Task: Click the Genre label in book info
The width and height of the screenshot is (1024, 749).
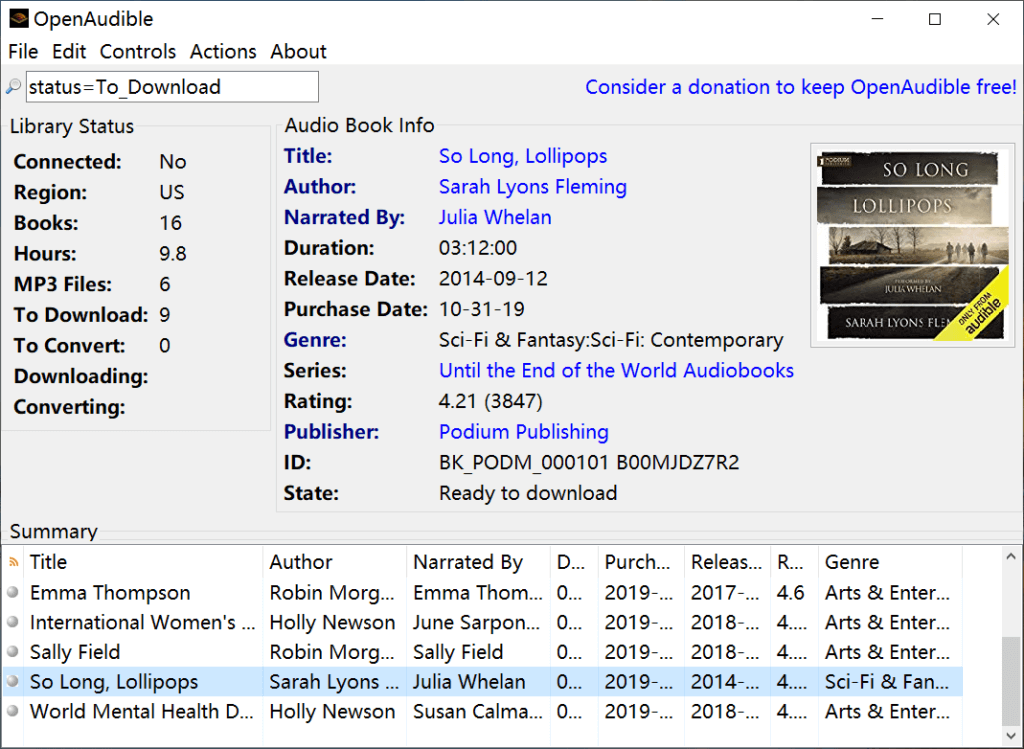Action: (315, 340)
